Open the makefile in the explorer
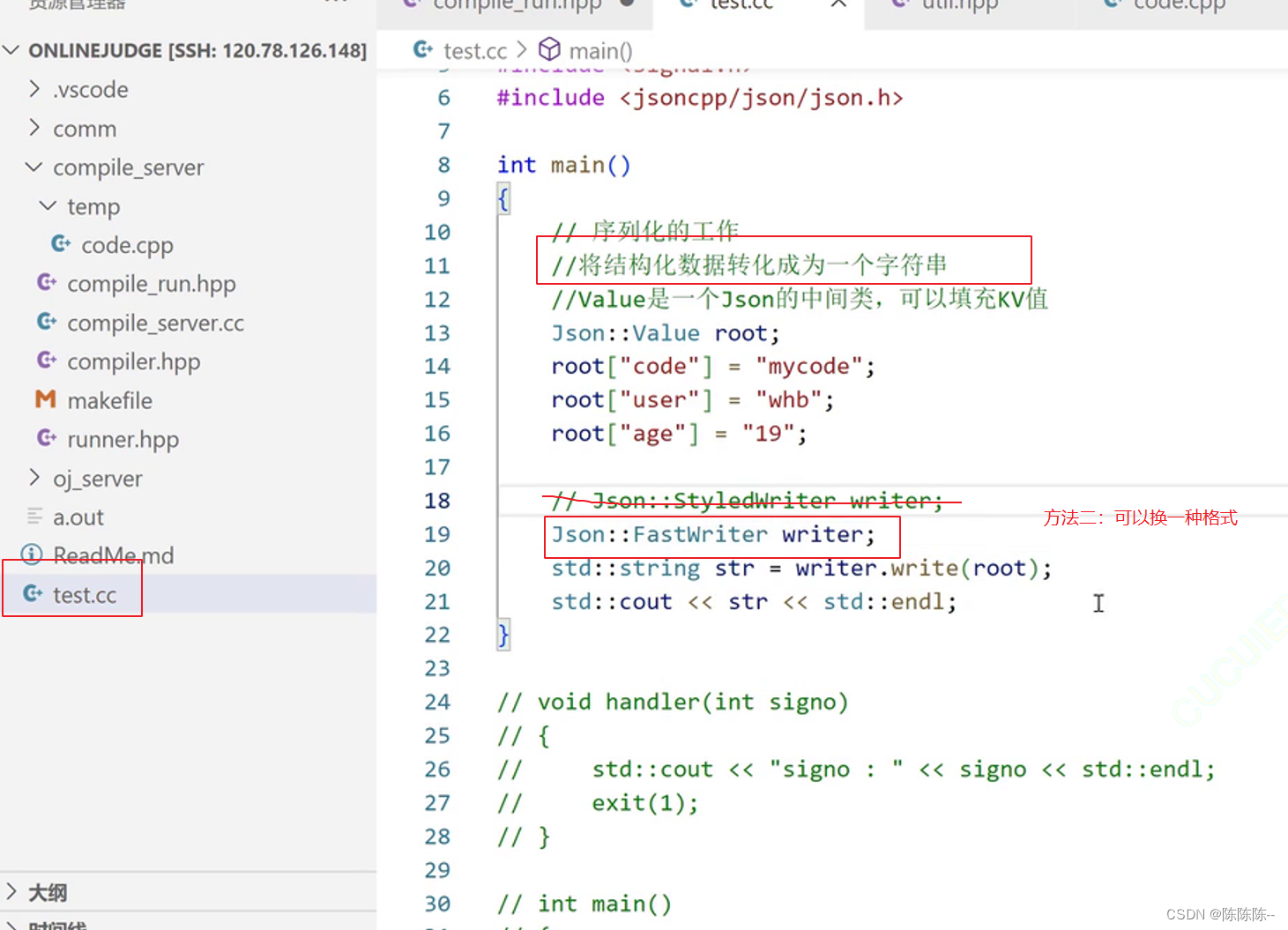This screenshot has width=1288, height=930. pyautogui.click(x=109, y=400)
